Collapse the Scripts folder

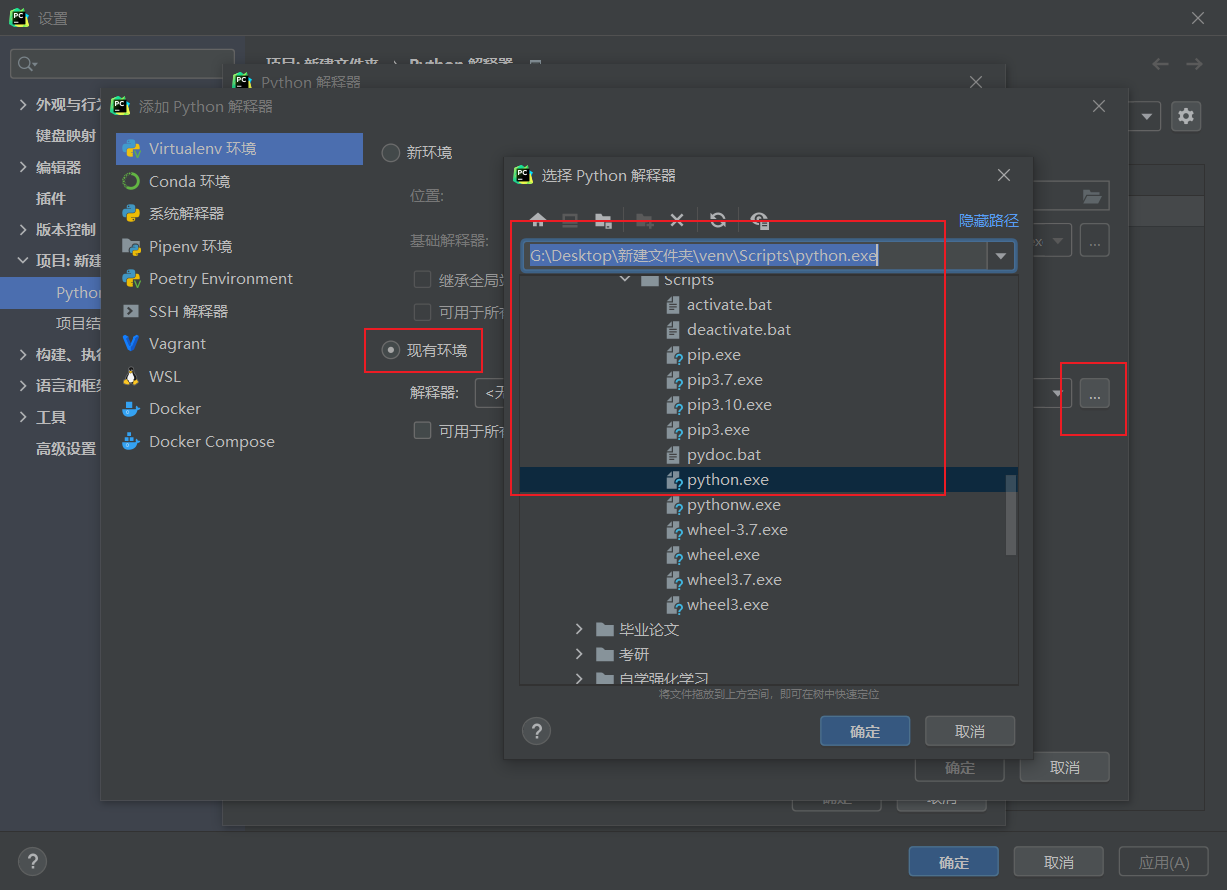click(x=624, y=280)
